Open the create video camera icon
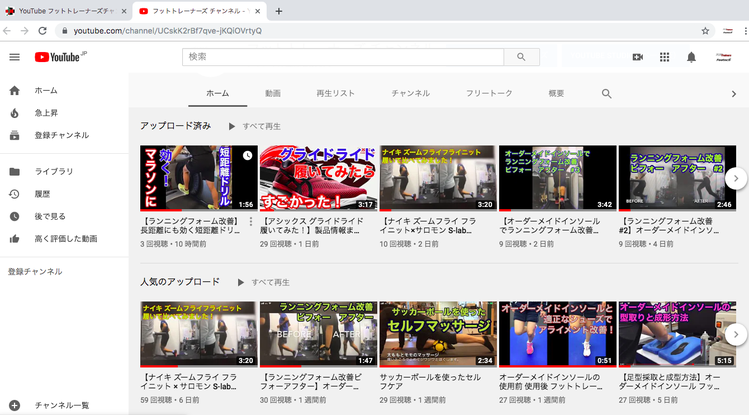 click(x=638, y=57)
